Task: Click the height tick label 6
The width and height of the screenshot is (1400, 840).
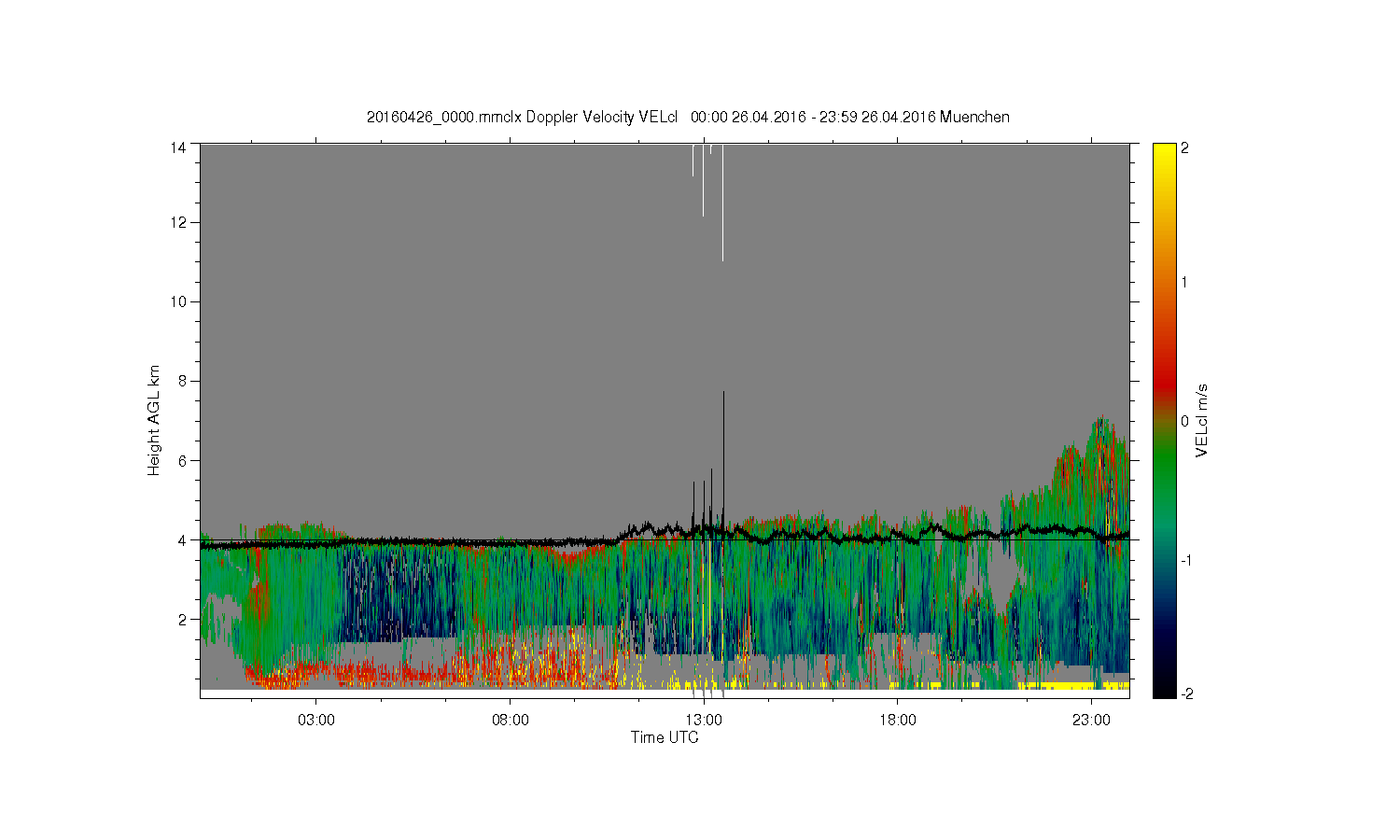Action: coord(181,460)
